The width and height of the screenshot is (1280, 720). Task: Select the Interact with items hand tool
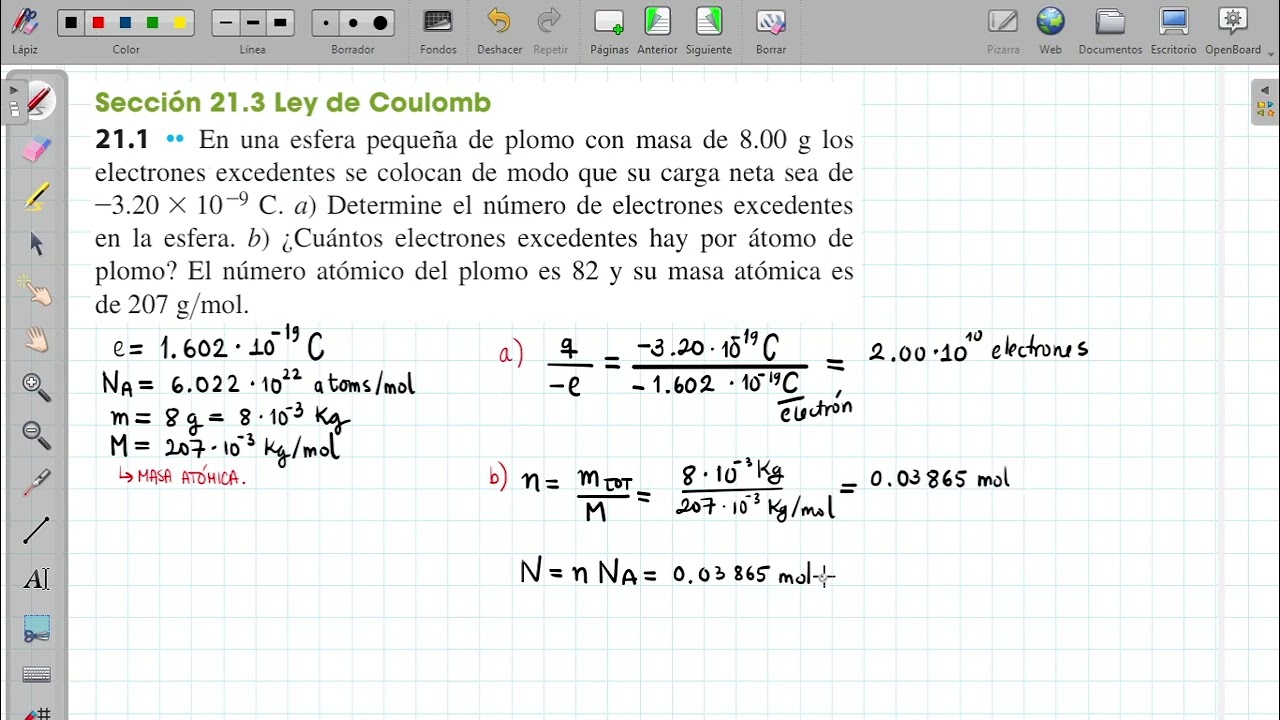coord(37,291)
